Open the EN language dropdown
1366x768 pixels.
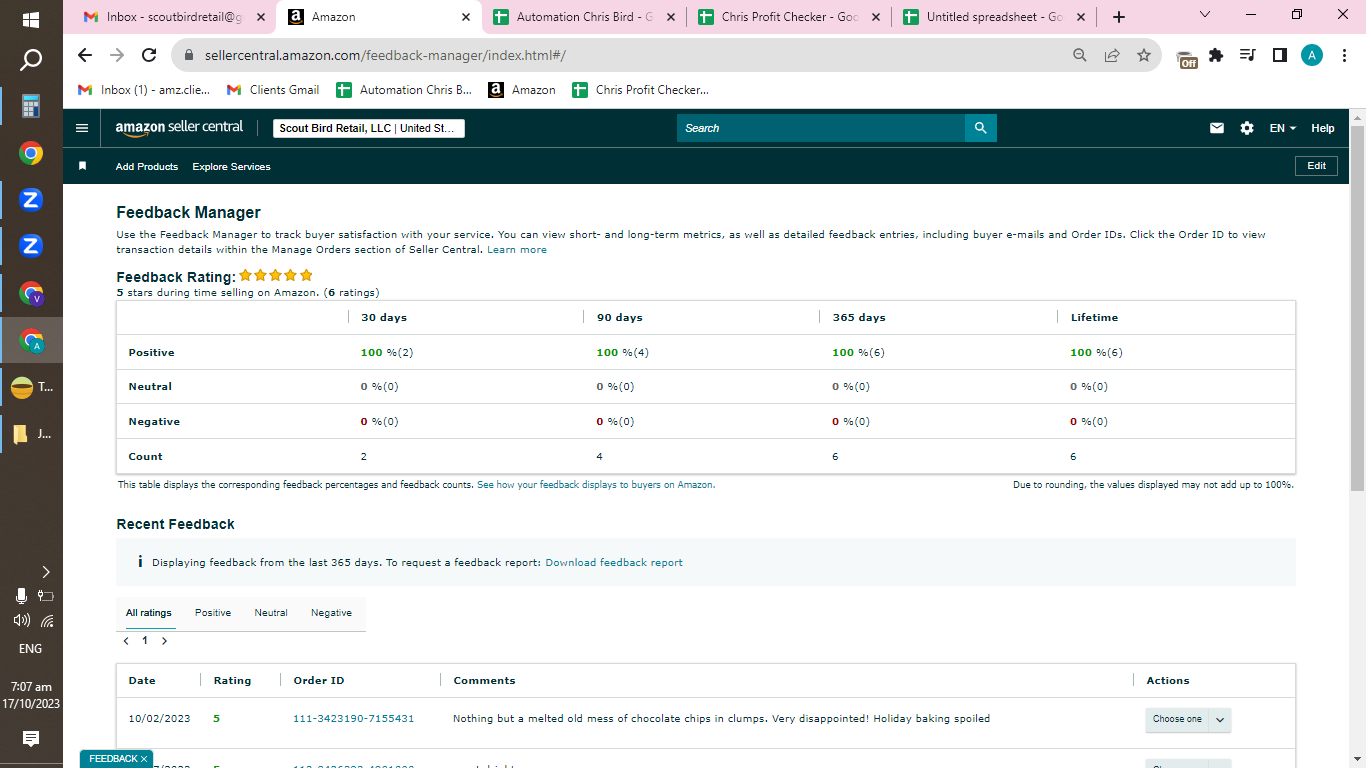1283,128
